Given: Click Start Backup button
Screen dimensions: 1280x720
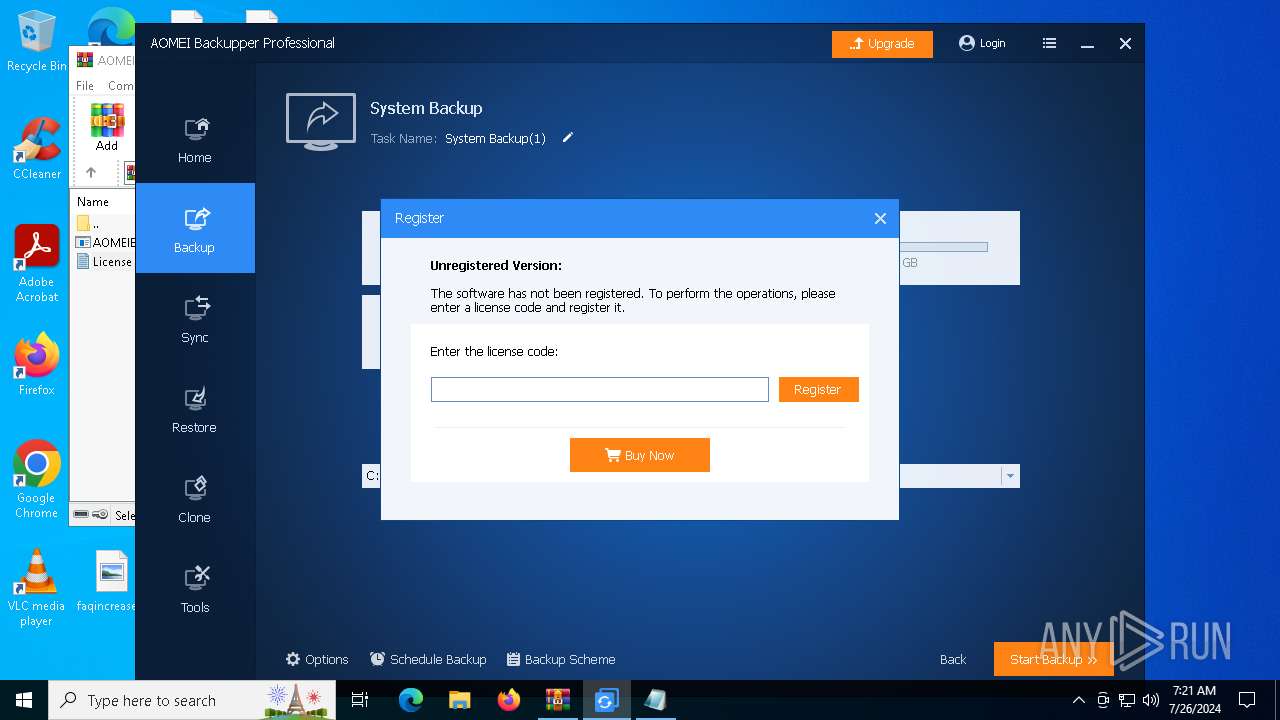Looking at the screenshot, I should point(1054,659).
